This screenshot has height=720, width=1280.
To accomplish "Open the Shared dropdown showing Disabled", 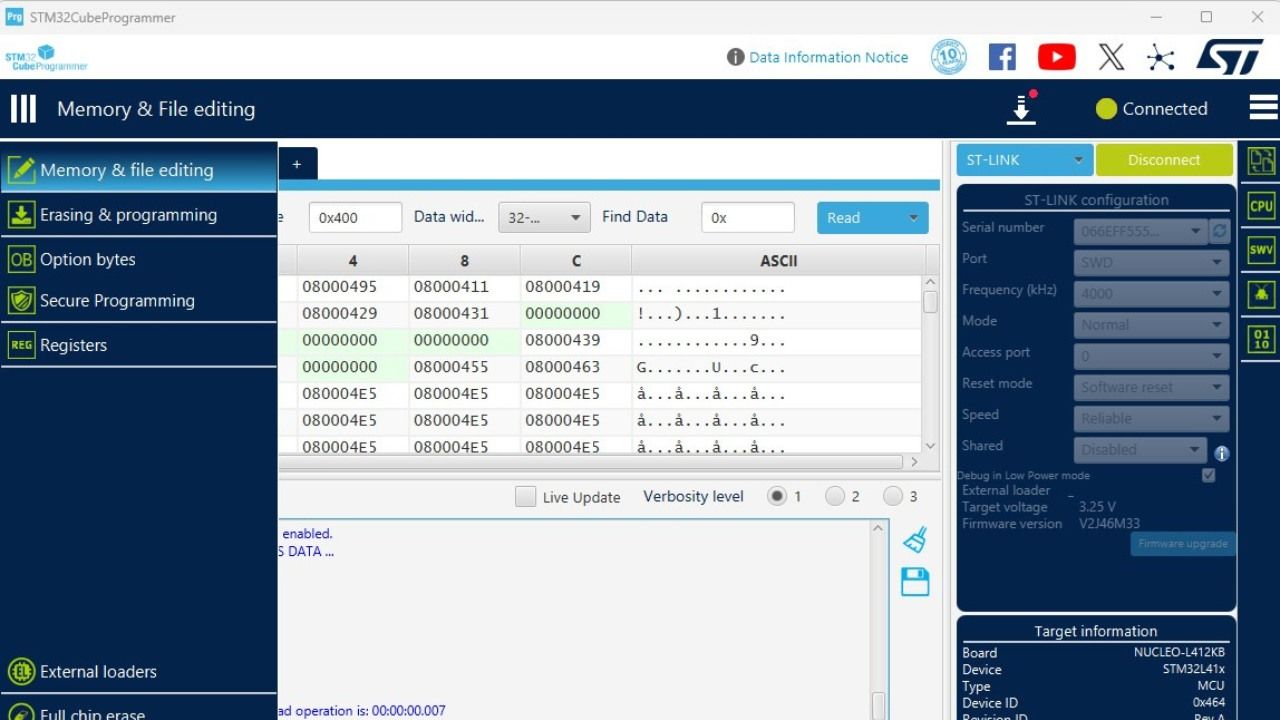I will point(1140,450).
